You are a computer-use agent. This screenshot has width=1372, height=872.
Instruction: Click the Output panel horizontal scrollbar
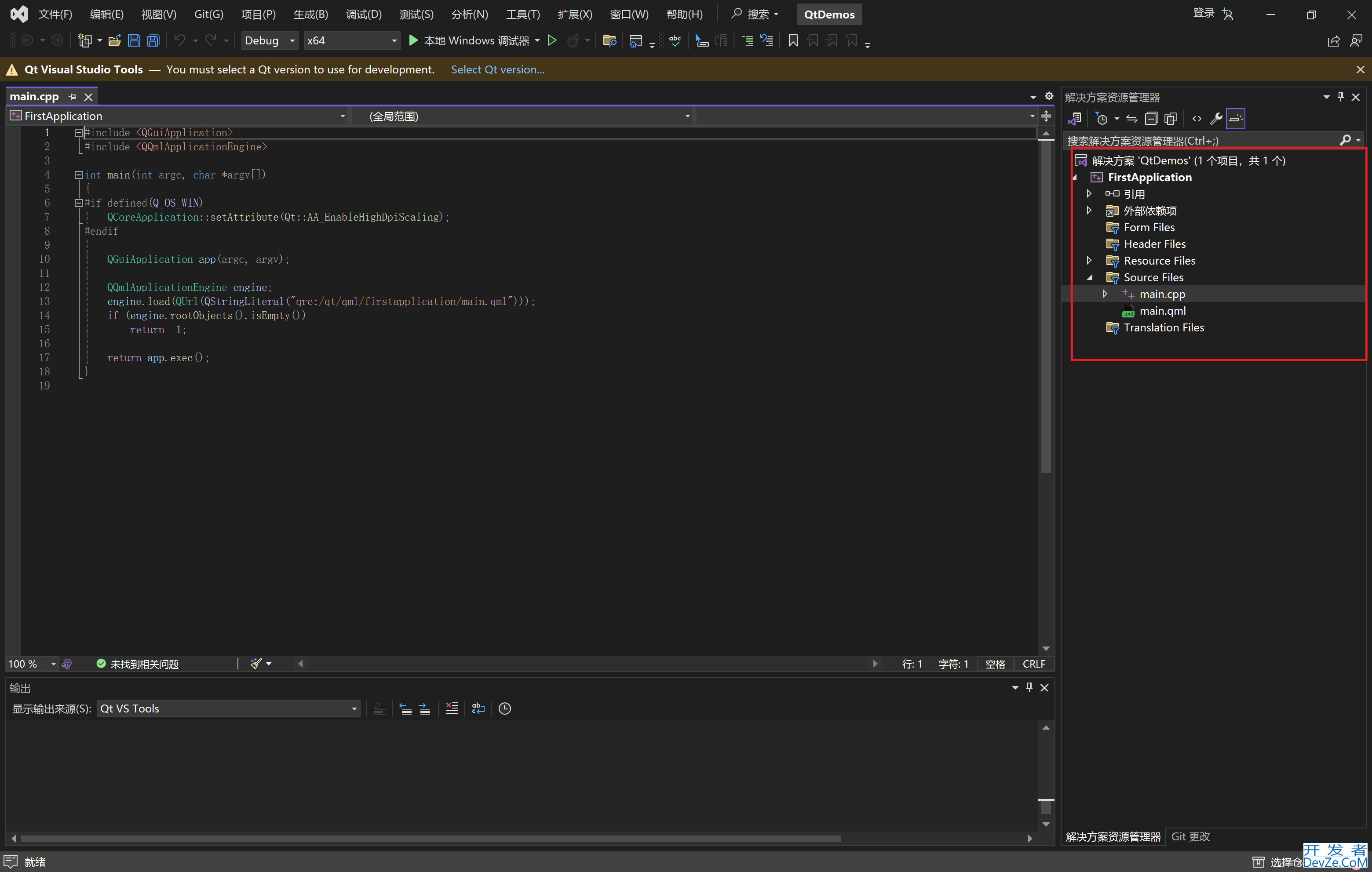click(430, 839)
